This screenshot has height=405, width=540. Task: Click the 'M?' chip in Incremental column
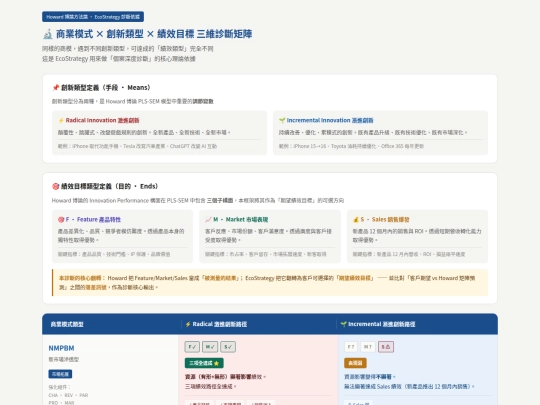368,347
